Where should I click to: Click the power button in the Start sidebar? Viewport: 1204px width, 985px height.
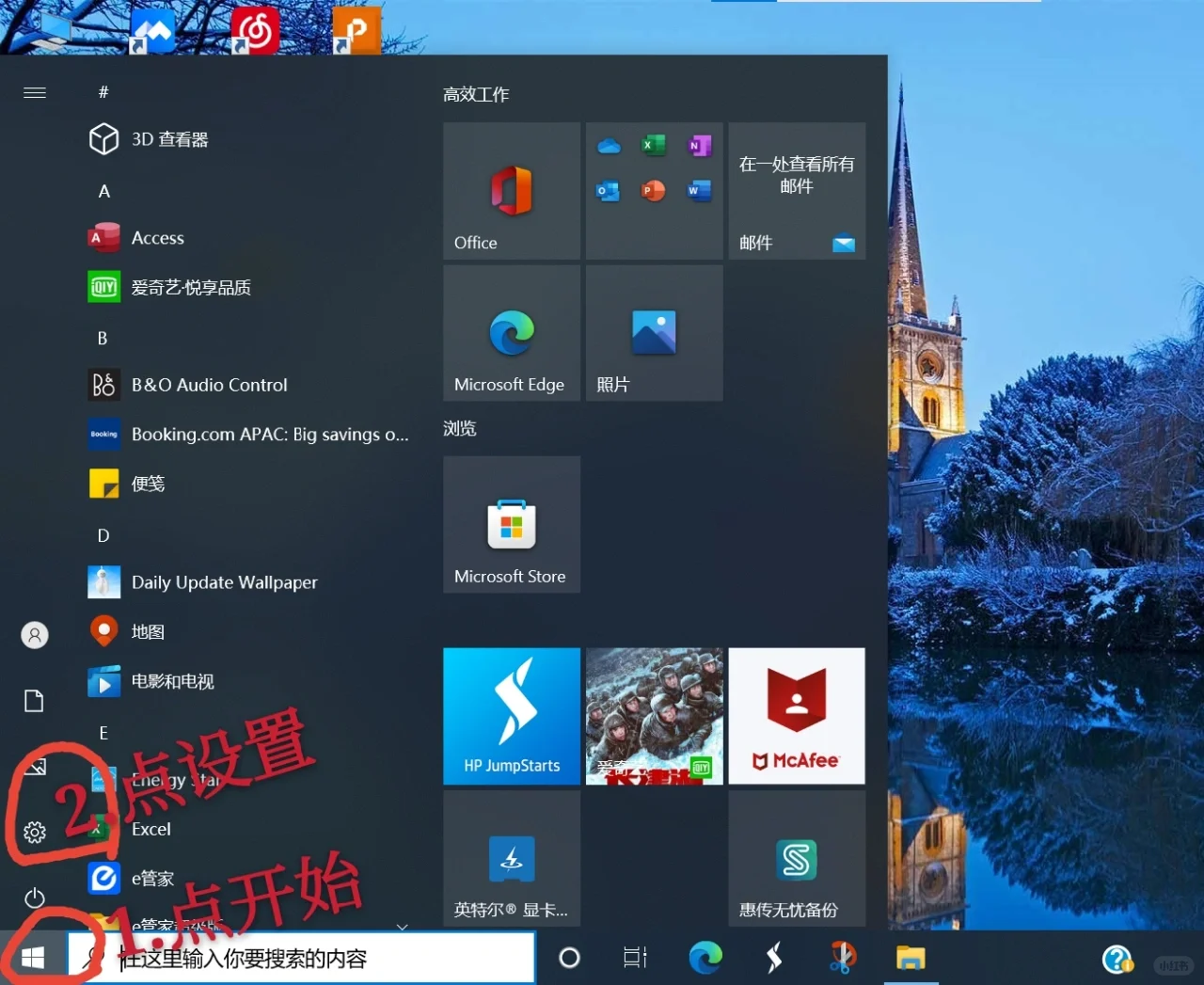coord(35,898)
